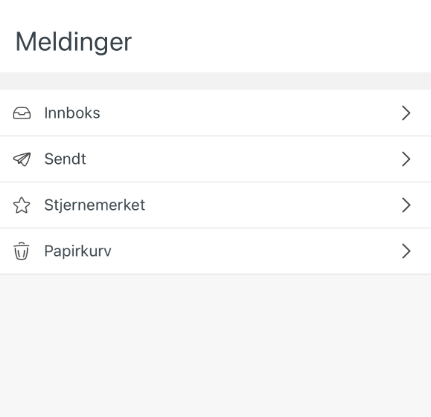
Task: Tap the chevron on the Stjernemerket row
Action: [406, 205]
